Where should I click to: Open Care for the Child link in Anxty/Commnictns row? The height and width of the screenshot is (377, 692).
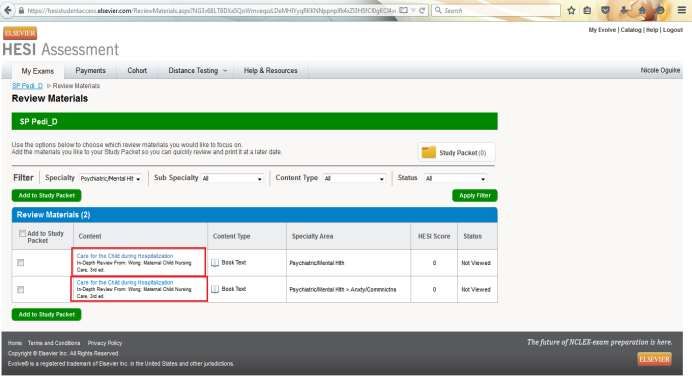[125, 283]
